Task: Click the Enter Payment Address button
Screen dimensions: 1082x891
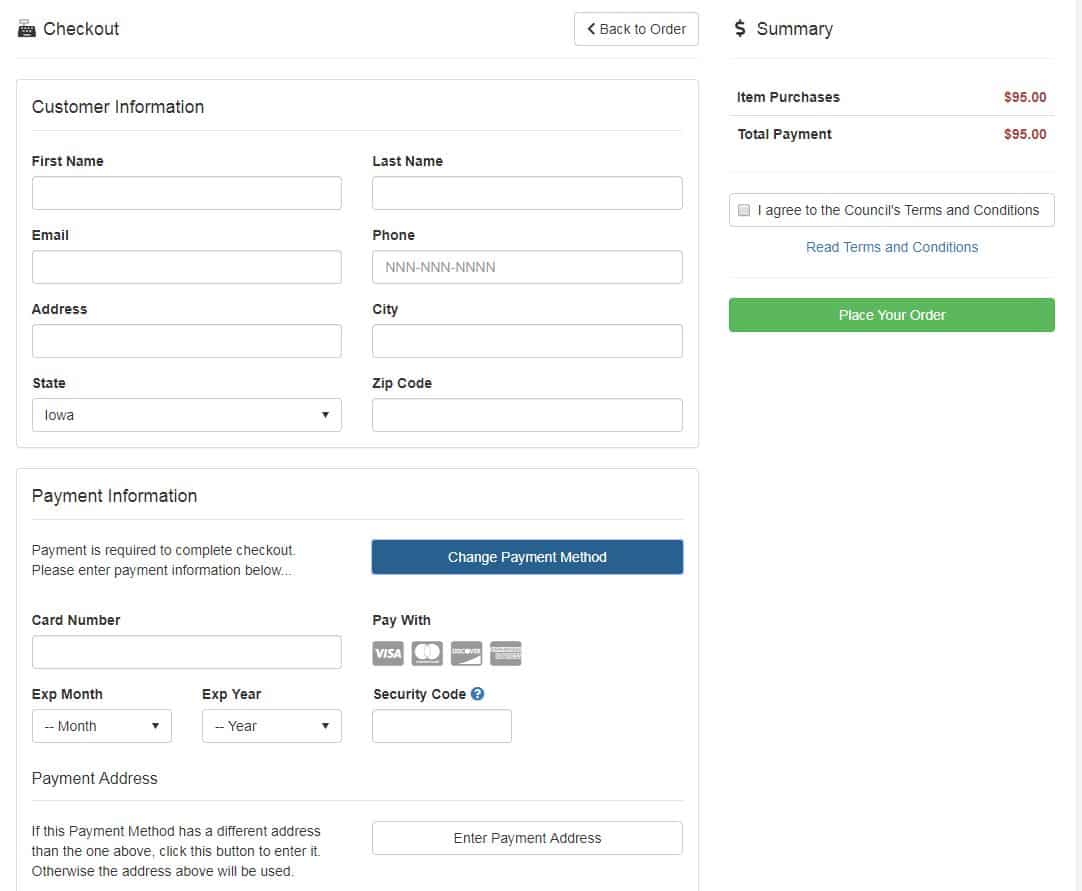Action: pyautogui.click(x=527, y=838)
